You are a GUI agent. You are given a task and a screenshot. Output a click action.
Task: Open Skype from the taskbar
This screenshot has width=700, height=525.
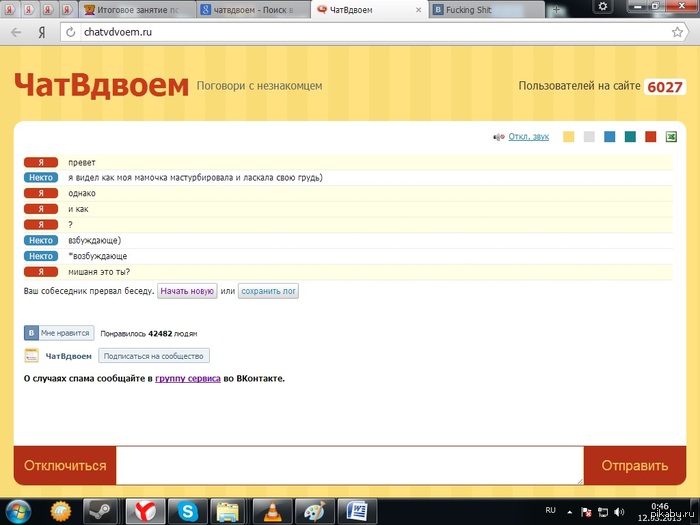pyautogui.click(x=188, y=511)
